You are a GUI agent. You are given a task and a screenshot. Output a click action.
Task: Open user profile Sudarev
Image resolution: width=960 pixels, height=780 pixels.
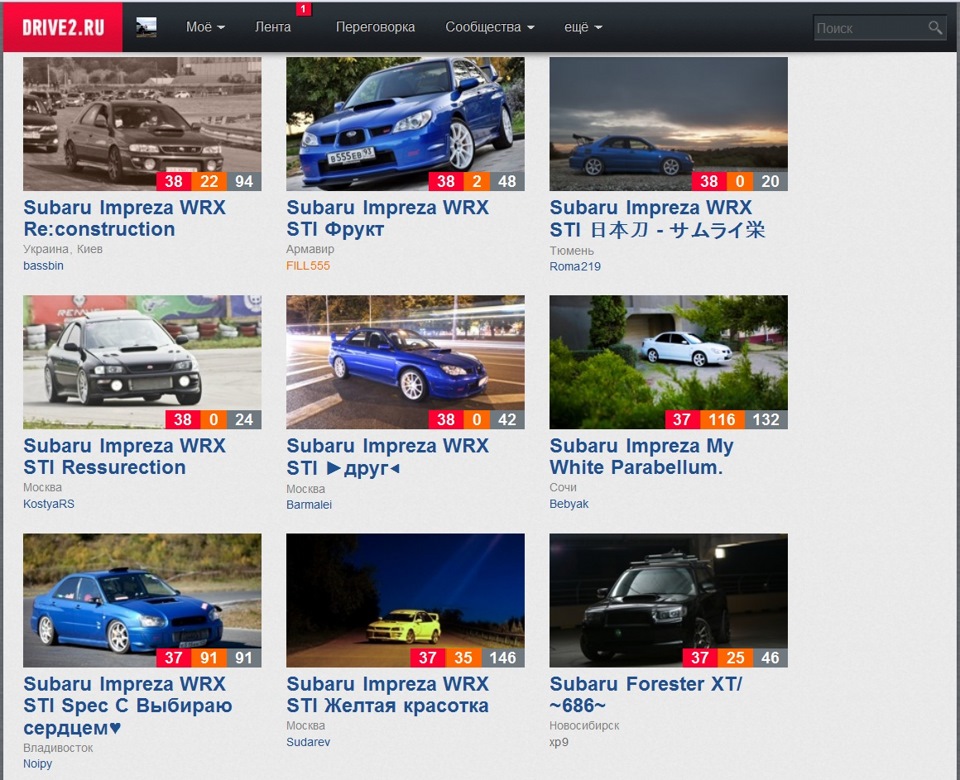tap(308, 742)
